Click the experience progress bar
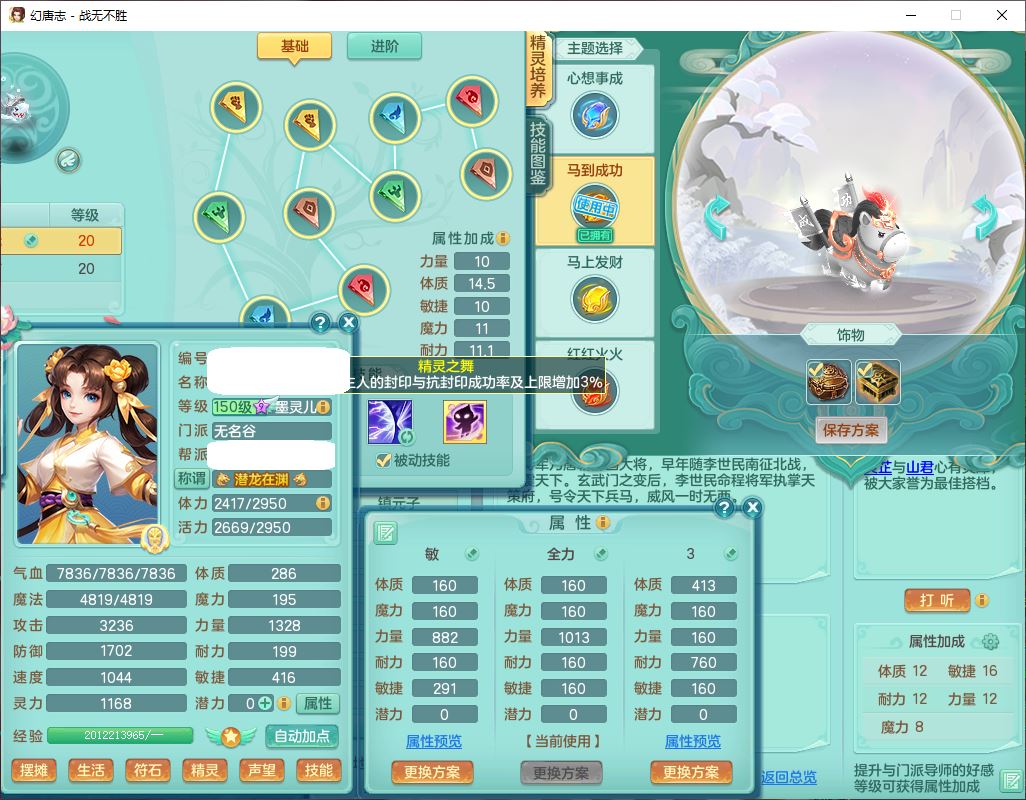The image size is (1026, 800). tap(120, 736)
